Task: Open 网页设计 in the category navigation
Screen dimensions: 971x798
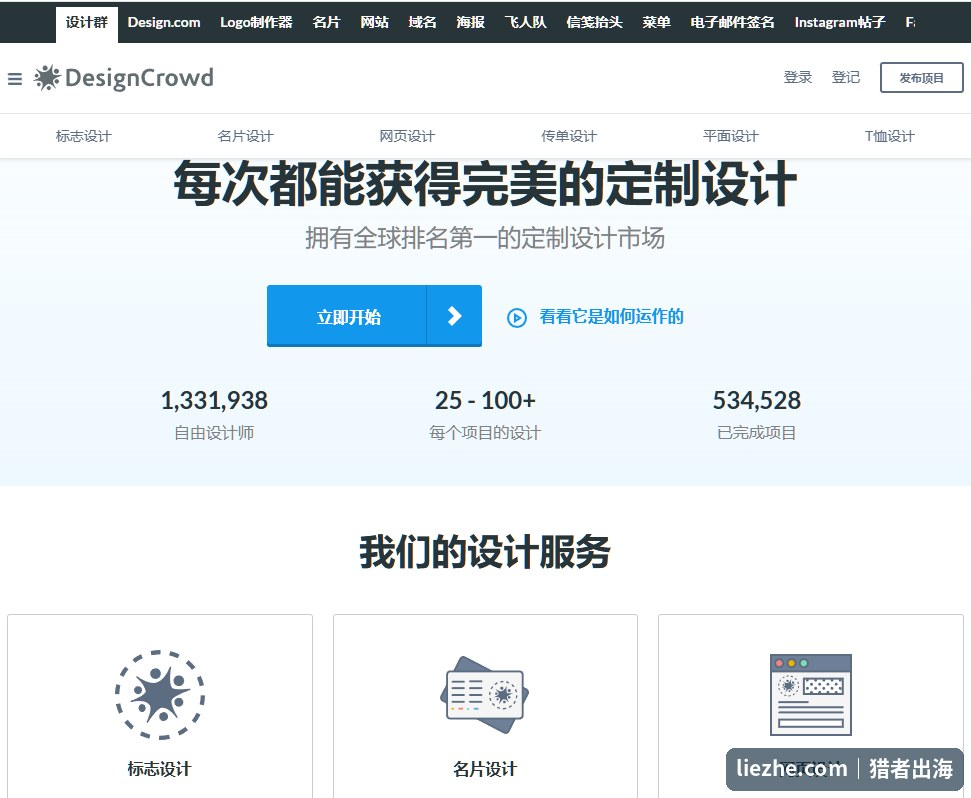Action: coord(407,136)
